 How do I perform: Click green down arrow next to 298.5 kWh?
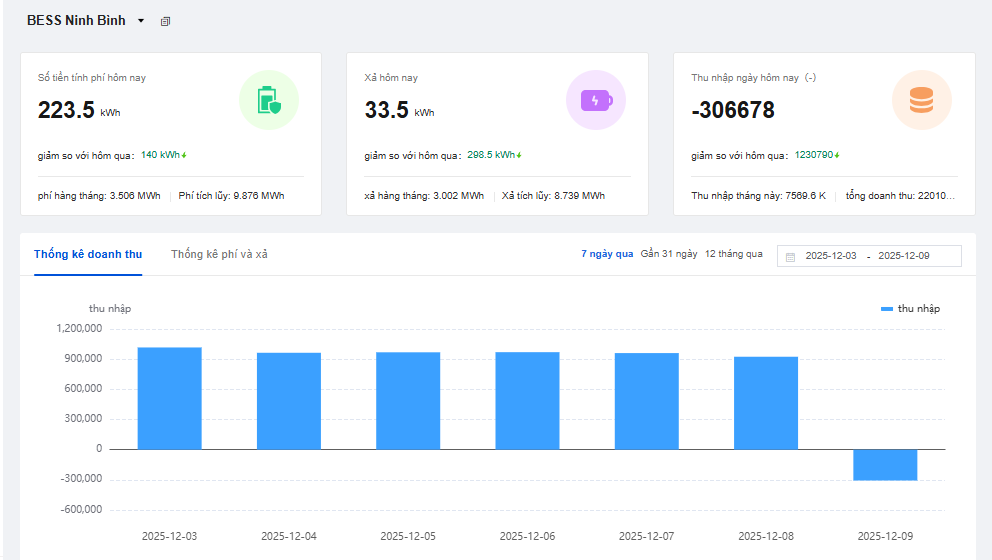pyautogui.click(x=520, y=155)
